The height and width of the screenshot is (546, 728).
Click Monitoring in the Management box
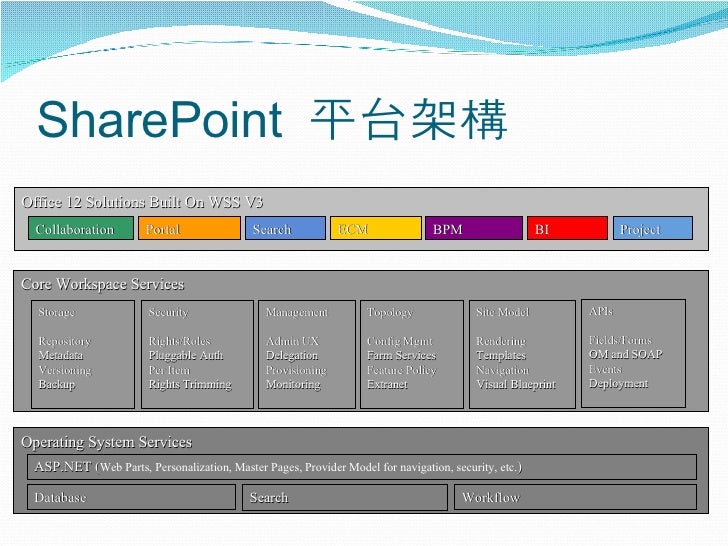click(x=293, y=384)
